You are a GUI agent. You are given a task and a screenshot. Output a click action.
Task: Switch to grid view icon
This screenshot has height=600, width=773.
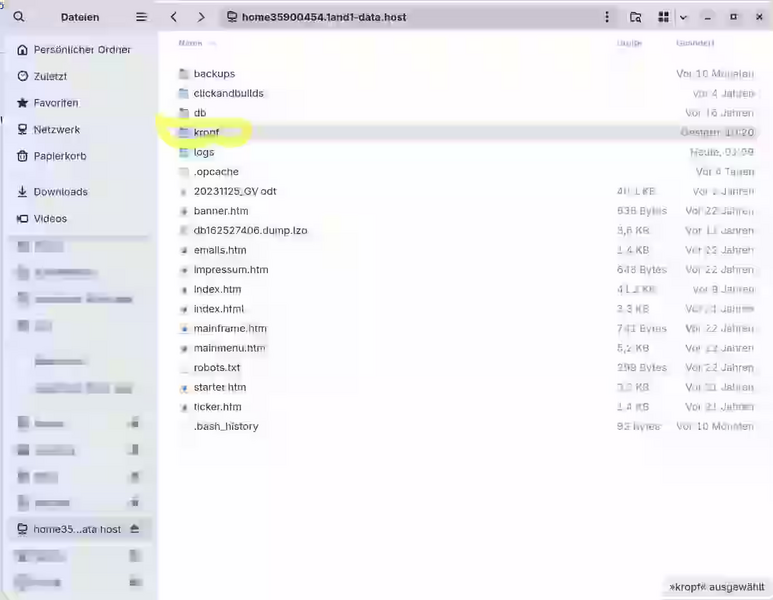(664, 17)
